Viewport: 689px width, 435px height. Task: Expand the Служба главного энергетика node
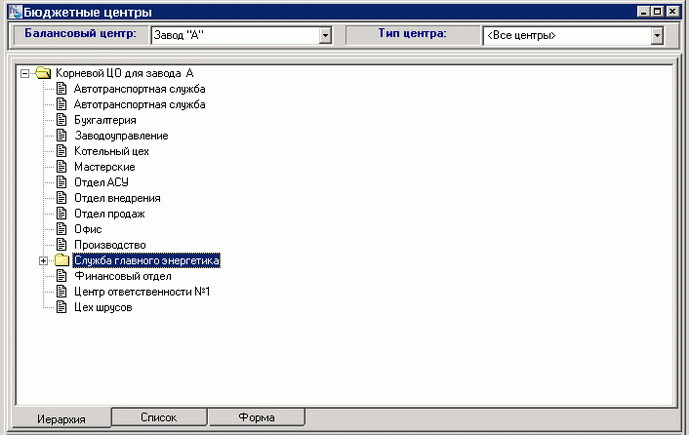[x=44, y=261]
